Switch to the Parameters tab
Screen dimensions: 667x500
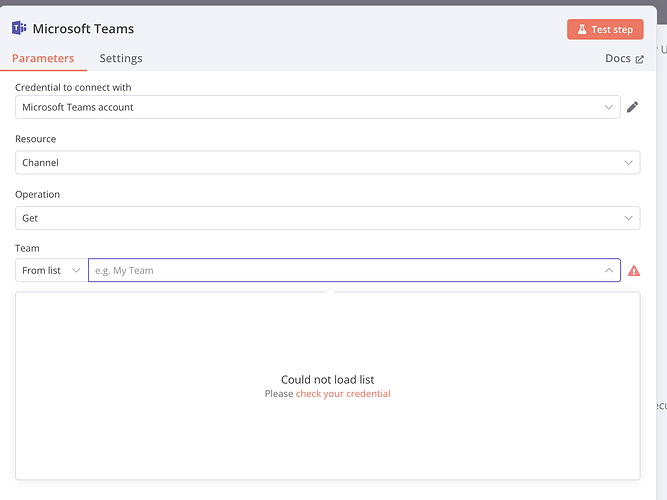tap(43, 58)
